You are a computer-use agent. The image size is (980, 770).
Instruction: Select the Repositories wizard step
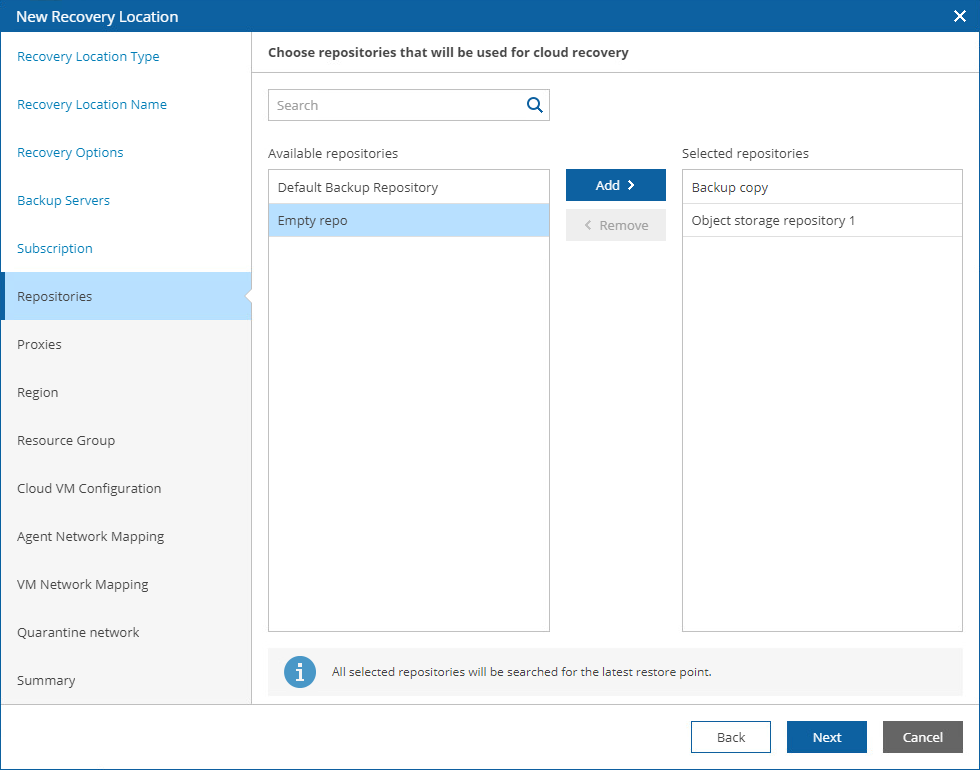tap(55, 297)
